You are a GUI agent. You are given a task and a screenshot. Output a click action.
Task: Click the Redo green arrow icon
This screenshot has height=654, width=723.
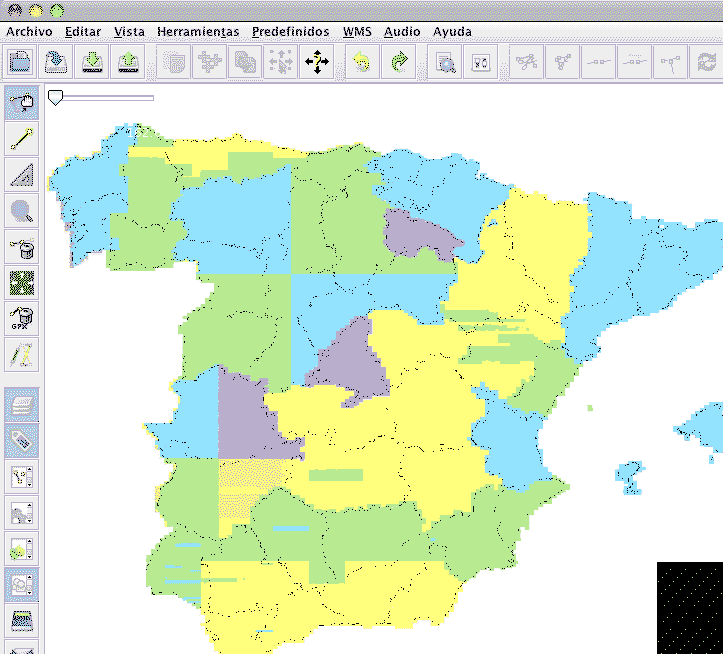click(398, 62)
